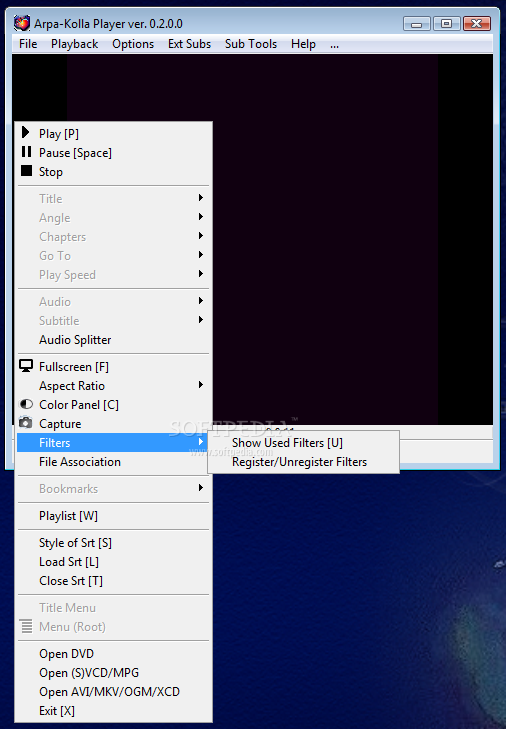This screenshot has height=729, width=506.
Task: Click the Play [P] triangle icon
Action: (x=26, y=133)
